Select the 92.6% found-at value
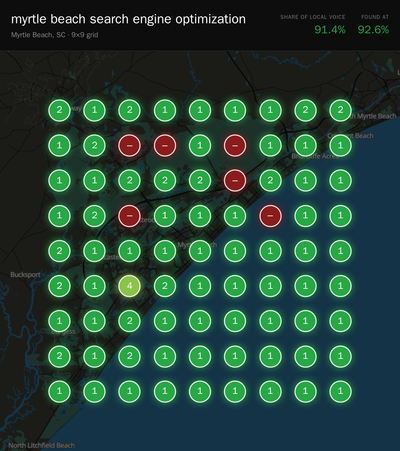The image size is (400, 451). coord(373,30)
